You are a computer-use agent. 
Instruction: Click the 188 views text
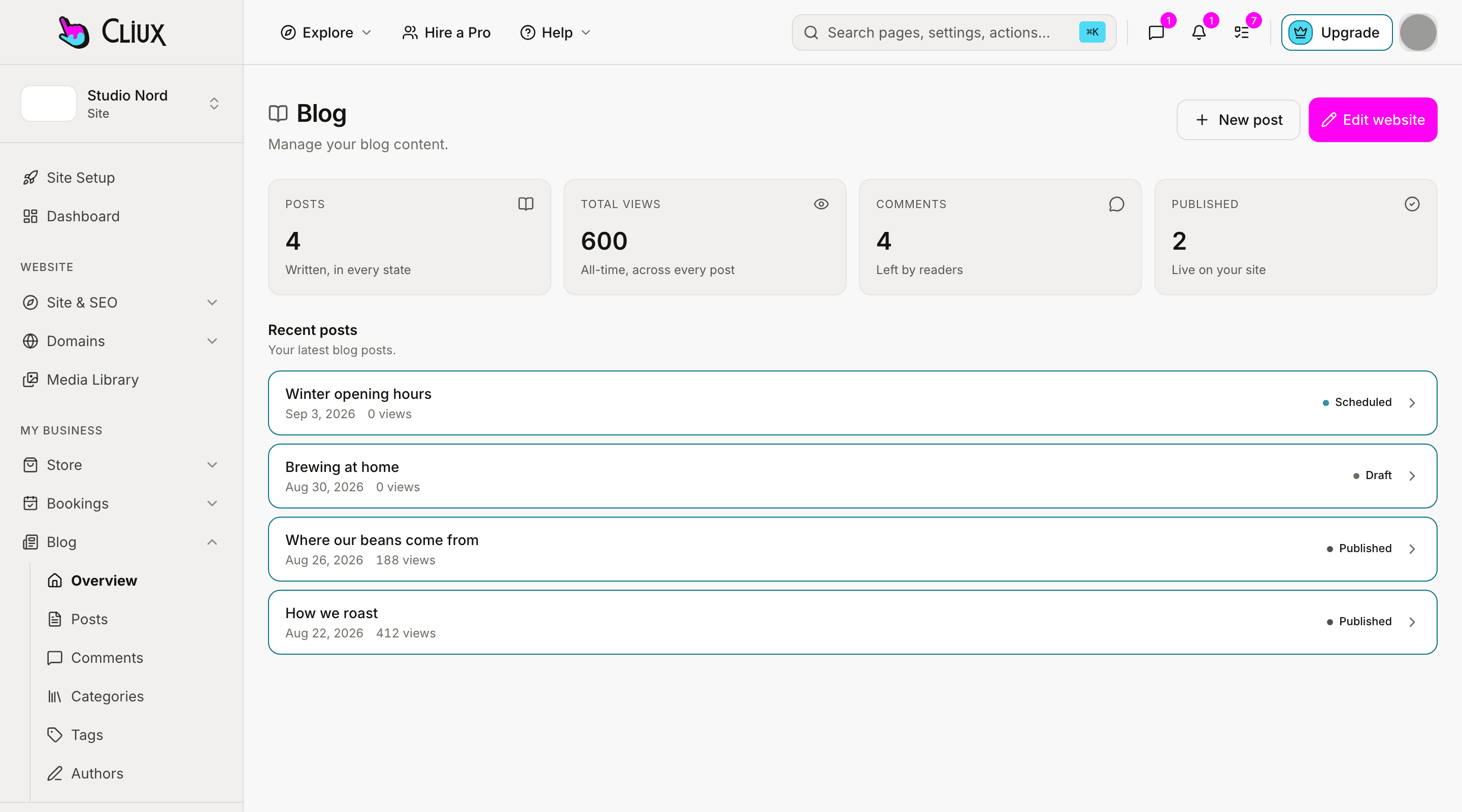click(x=405, y=560)
